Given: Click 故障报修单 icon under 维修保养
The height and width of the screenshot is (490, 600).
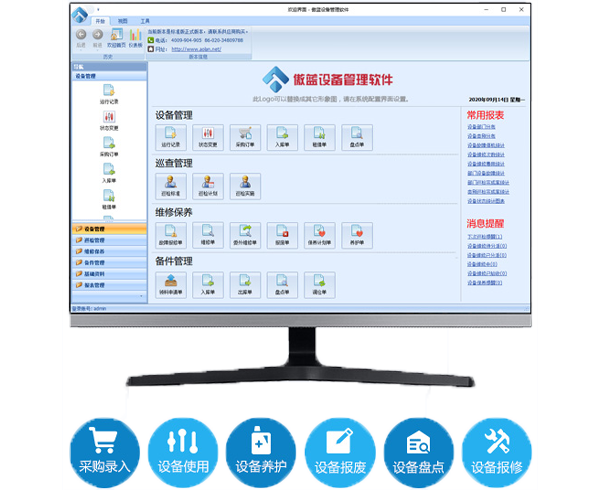Looking at the screenshot, I should coord(172,235).
